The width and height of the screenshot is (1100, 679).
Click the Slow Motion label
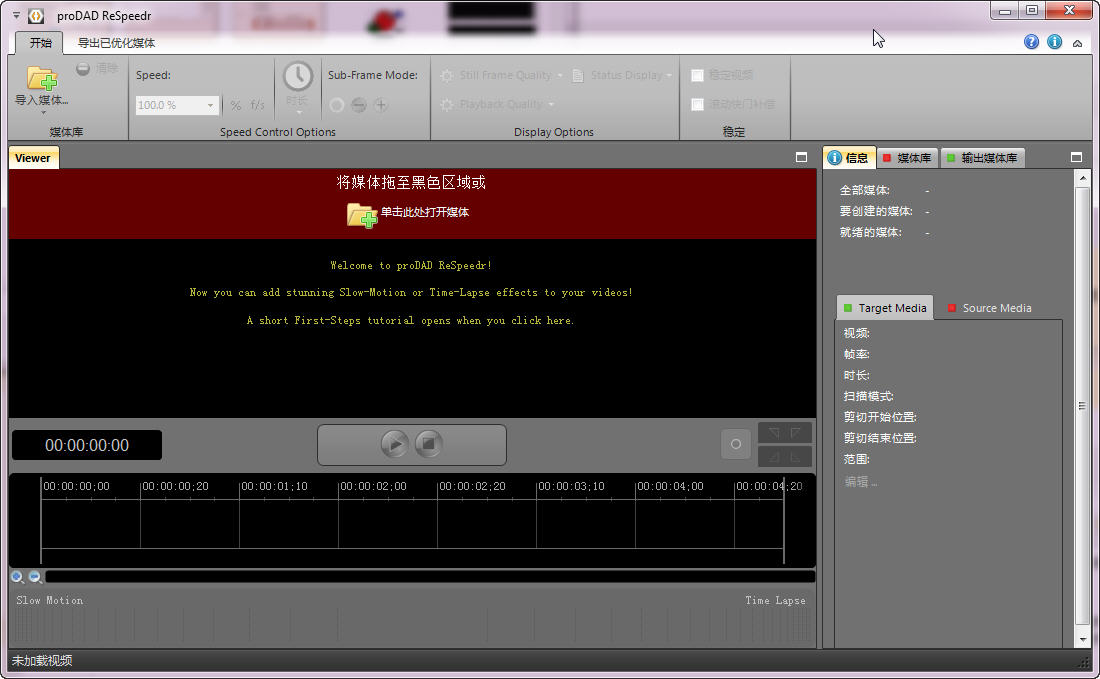(x=50, y=600)
